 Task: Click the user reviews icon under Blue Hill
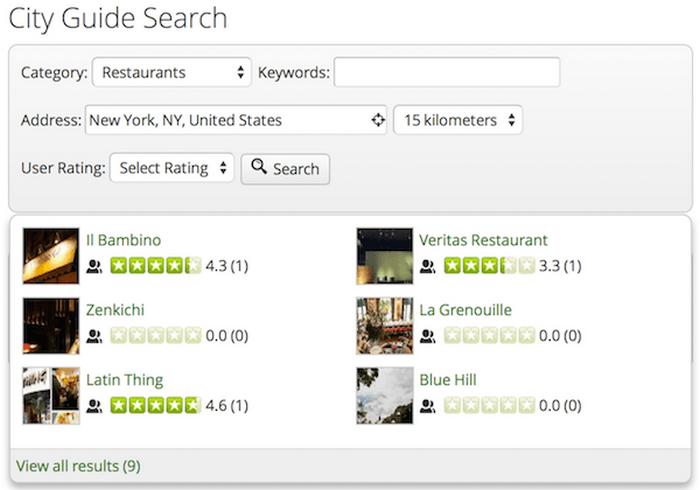[x=427, y=406]
